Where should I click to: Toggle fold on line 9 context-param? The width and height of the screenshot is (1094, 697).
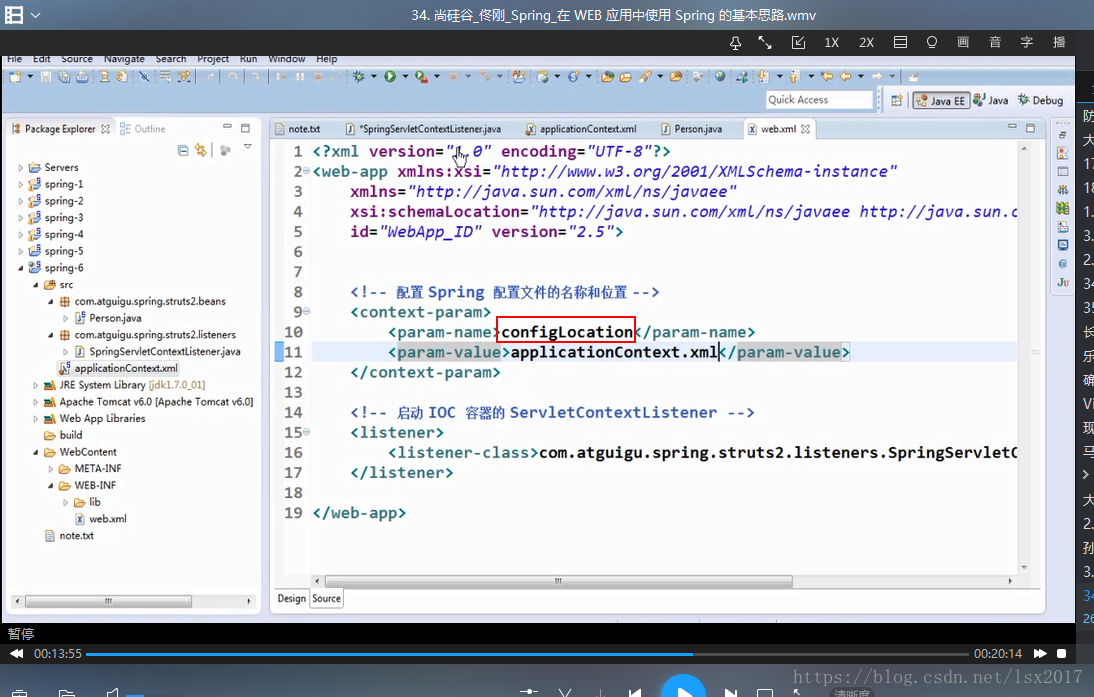[x=306, y=312]
